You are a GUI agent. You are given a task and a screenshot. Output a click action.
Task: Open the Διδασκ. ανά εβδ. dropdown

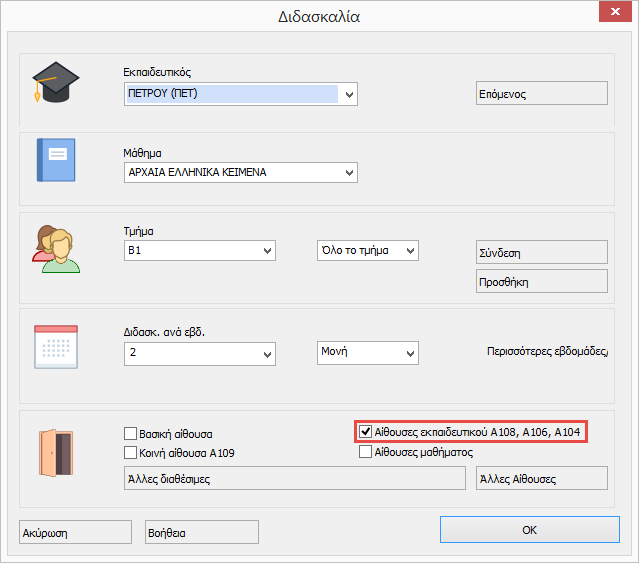point(267,354)
